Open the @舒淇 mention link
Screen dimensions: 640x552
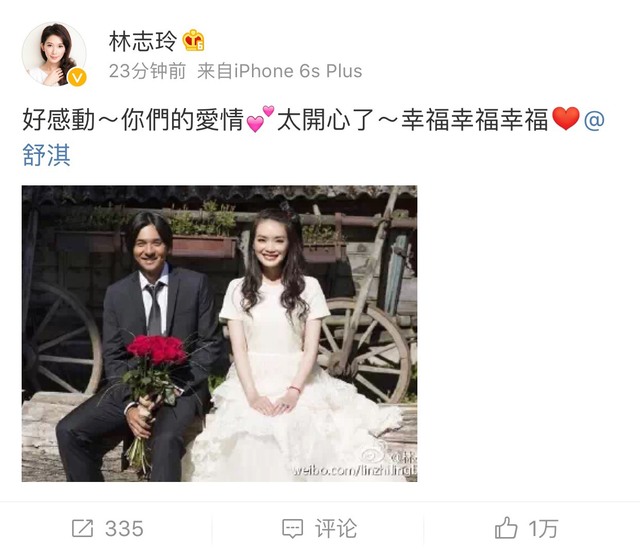tap(46, 155)
